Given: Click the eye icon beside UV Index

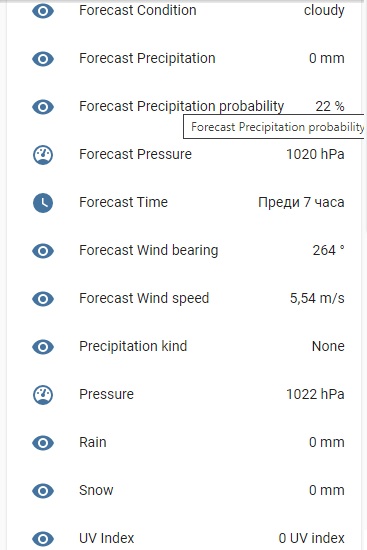Looking at the screenshot, I should 43,539.
